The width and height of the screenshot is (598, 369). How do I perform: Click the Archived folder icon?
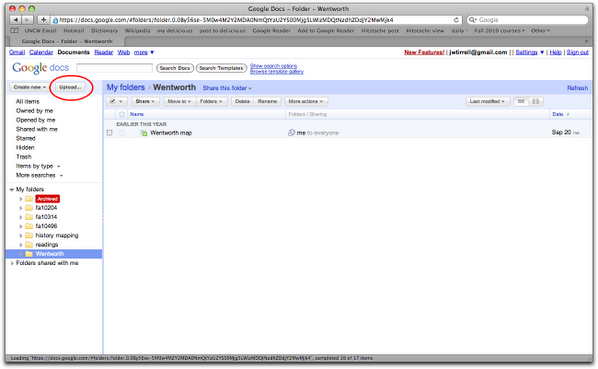coord(29,199)
